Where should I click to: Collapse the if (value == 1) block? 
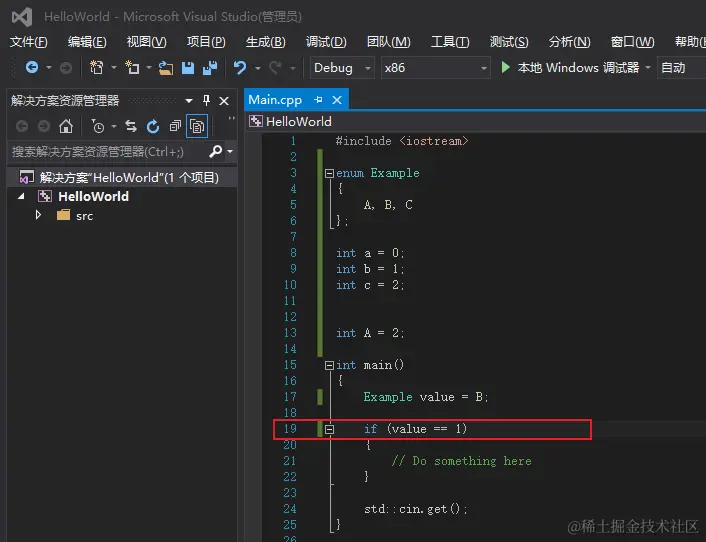click(329, 429)
